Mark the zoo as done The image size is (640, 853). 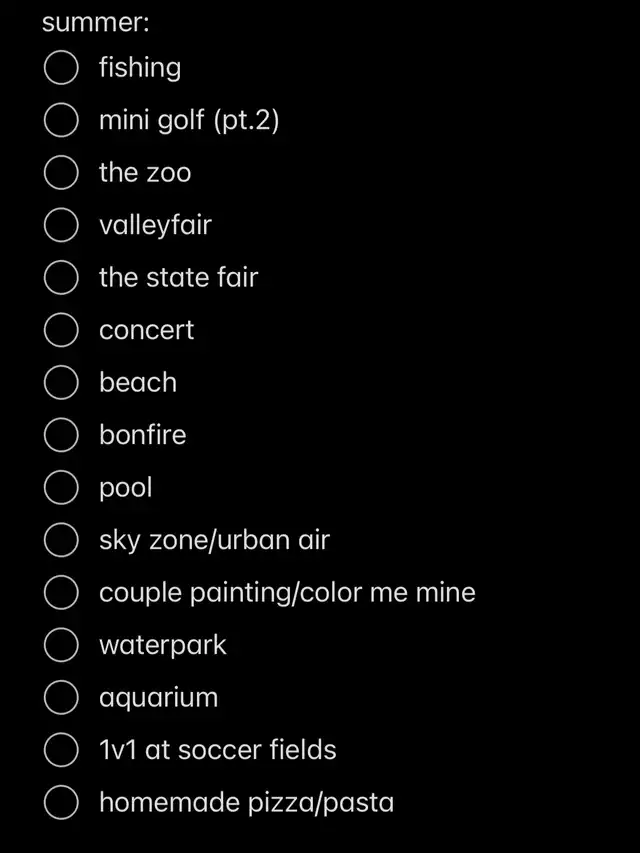pyautogui.click(x=61, y=173)
